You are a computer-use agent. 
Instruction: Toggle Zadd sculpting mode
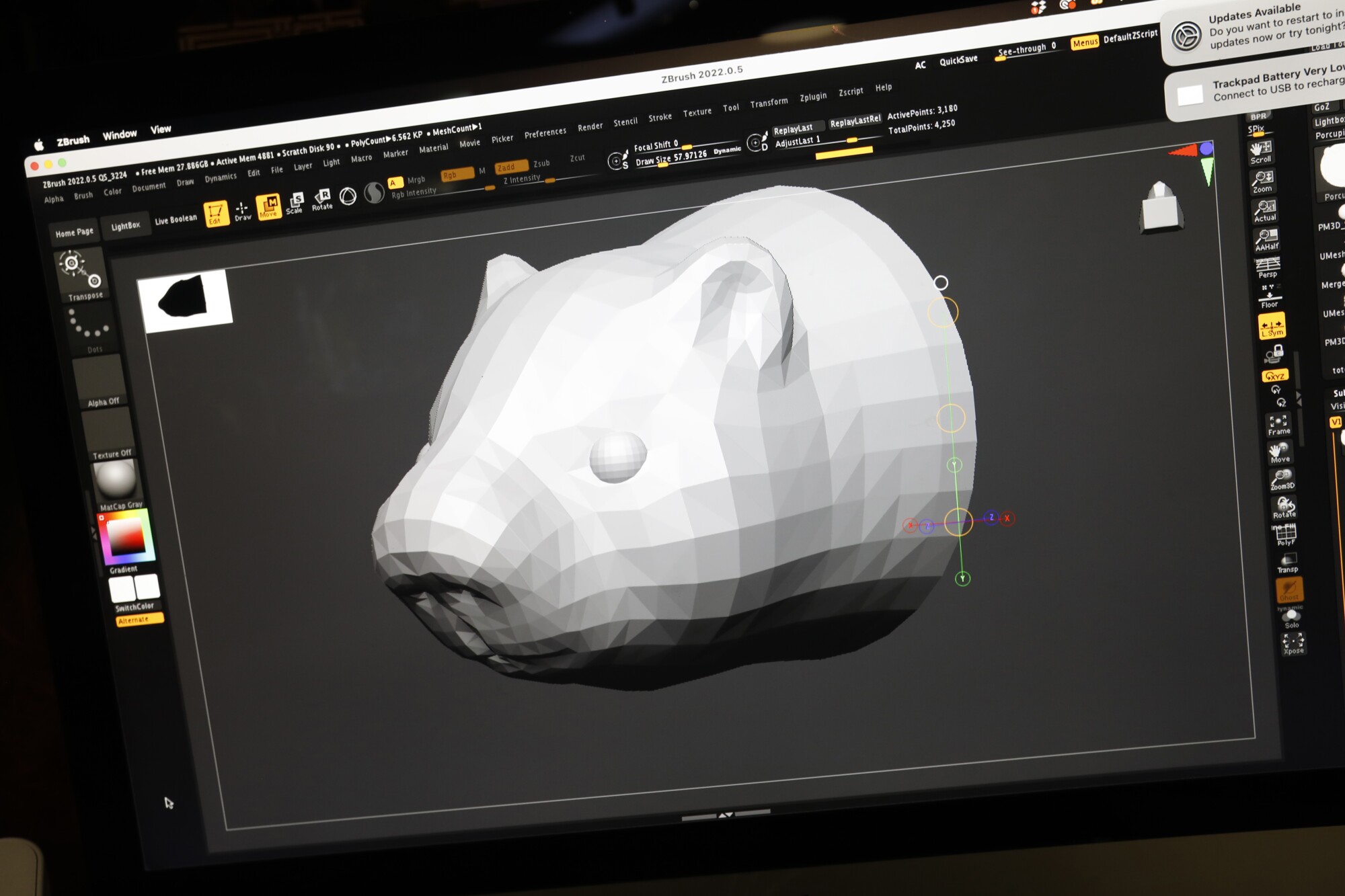tap(509, 167)
